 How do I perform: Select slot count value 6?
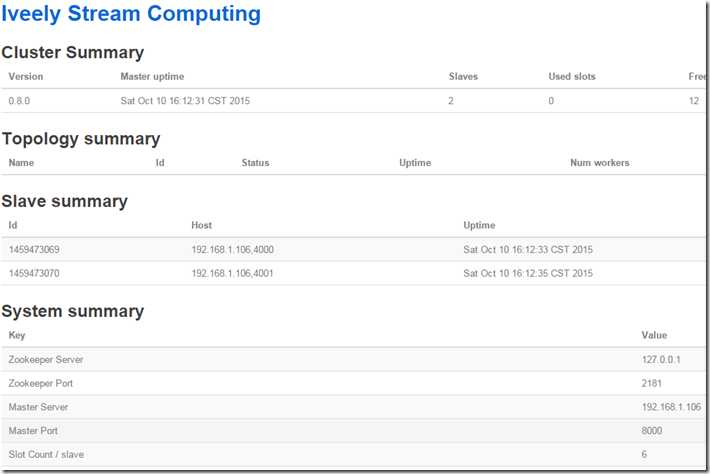coord(644,454)
